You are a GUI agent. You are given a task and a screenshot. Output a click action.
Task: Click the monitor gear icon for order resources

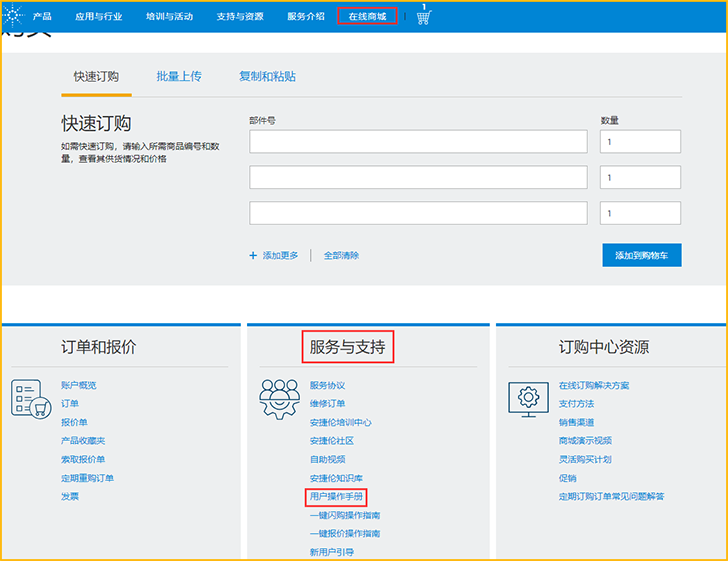(527, 397)
